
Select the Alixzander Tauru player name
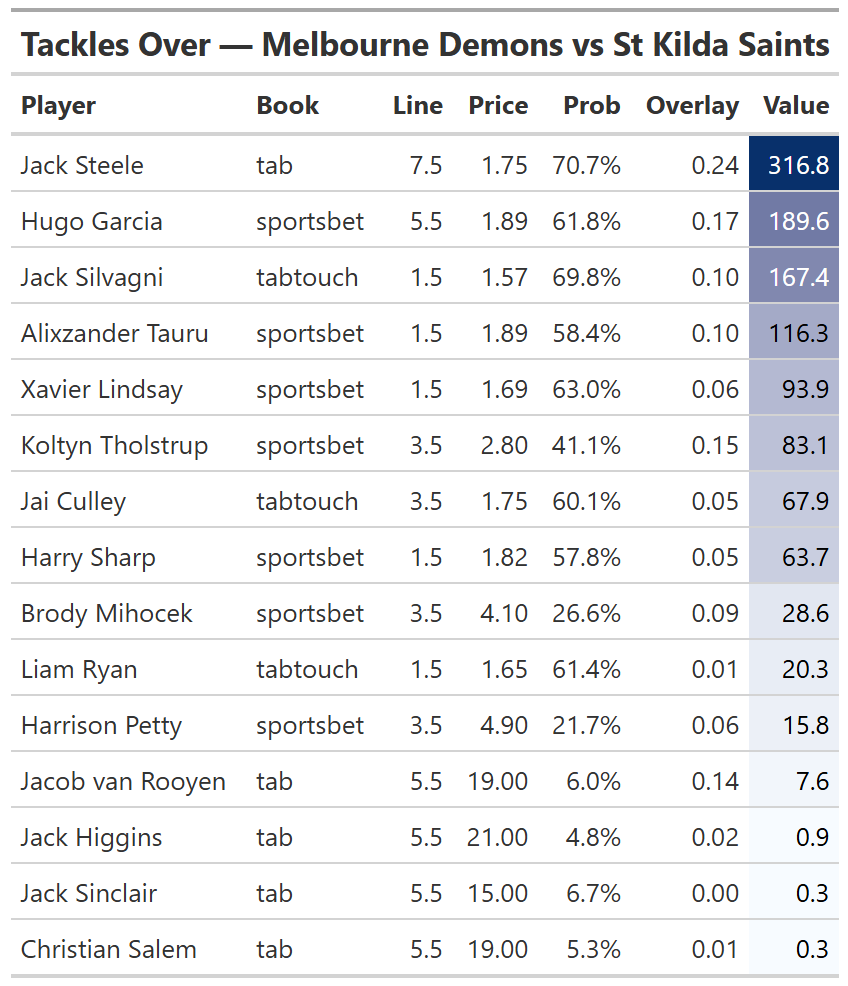114,333
